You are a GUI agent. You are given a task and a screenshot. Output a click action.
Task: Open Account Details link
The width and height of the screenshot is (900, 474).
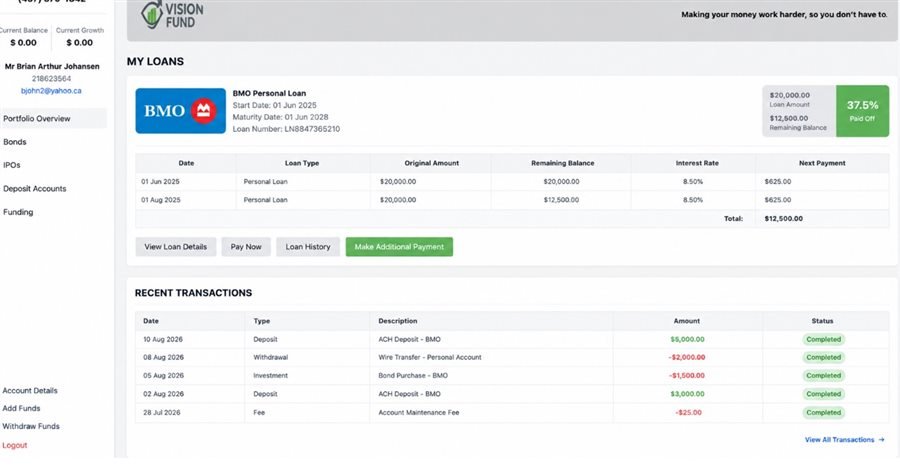click(30, 390)
